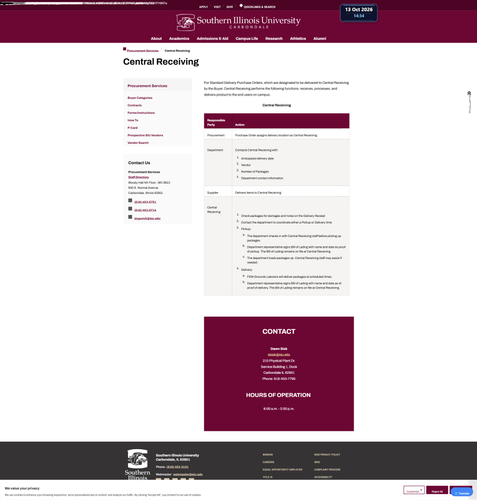Open How To in the sidebar
The image size is (477, 500).
pos(133,120)
